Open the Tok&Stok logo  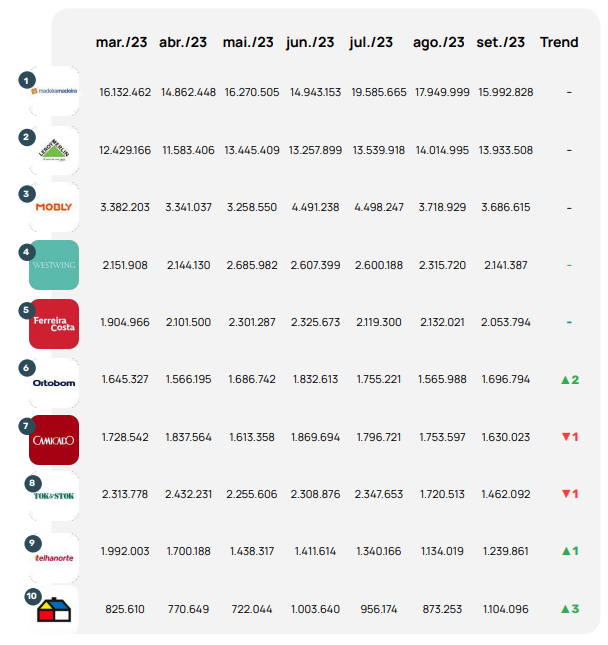(53, 495)
